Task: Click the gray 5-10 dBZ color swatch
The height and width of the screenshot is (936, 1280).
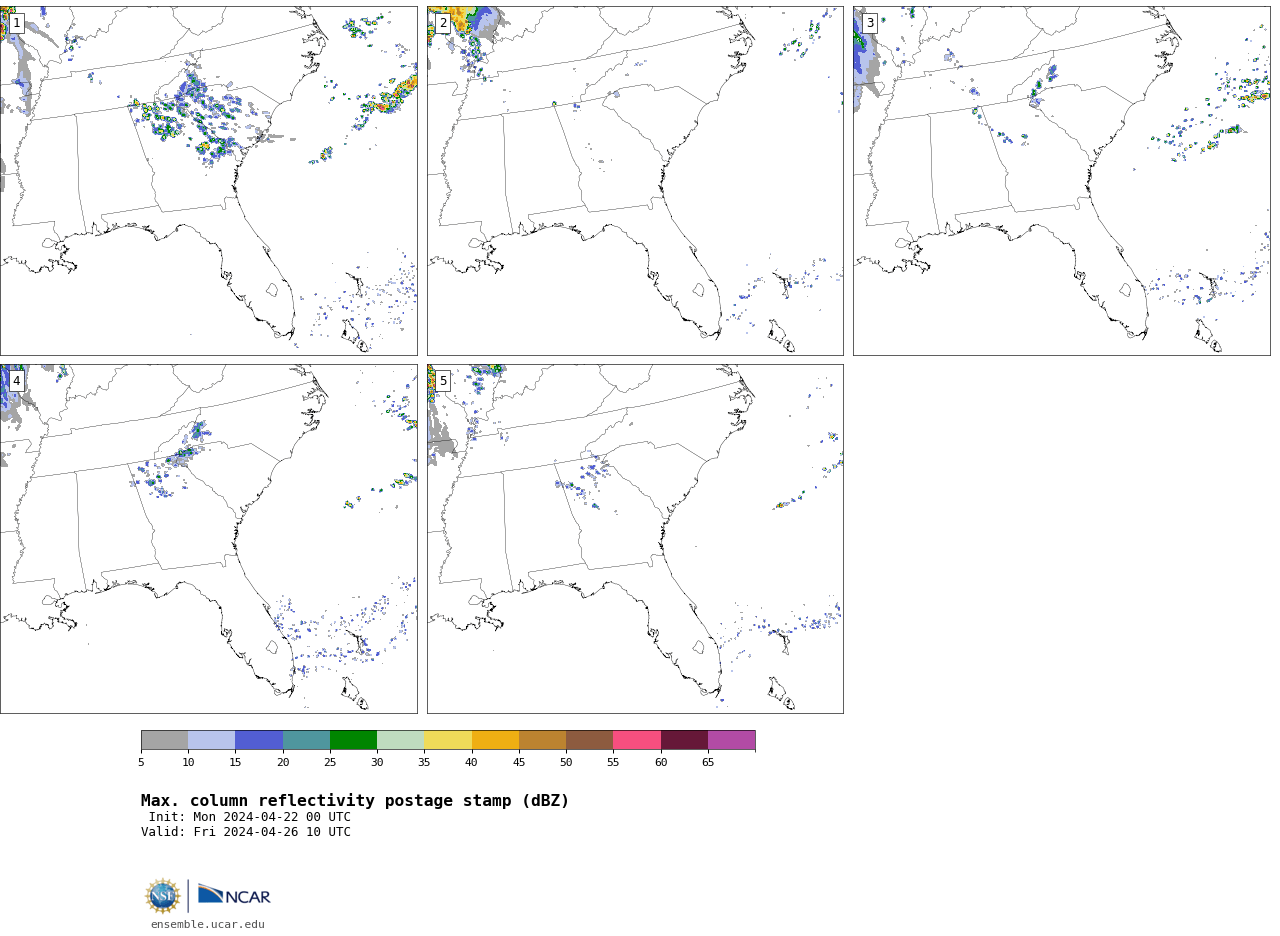Action: tap(164, 740)
